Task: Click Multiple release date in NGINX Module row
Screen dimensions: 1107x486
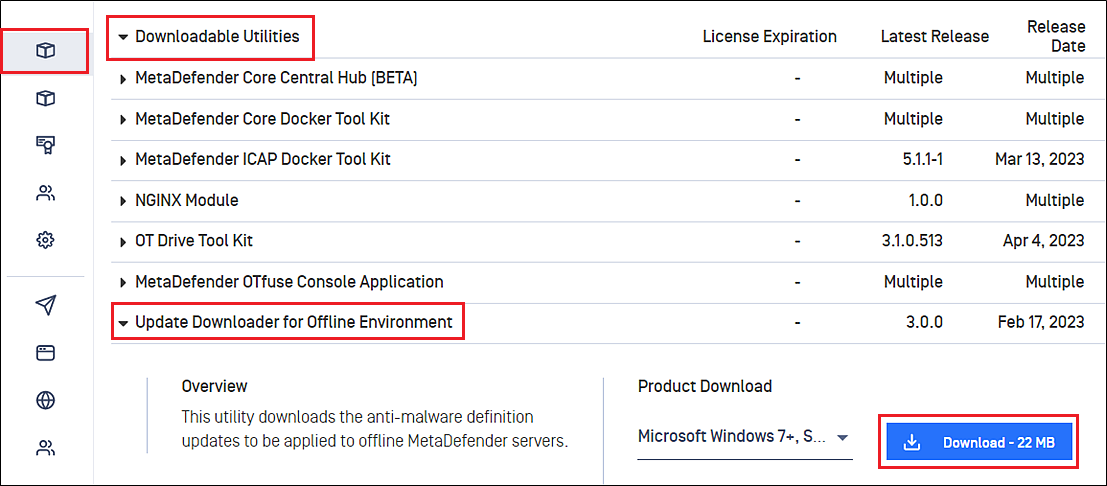Action: [1055, 201]
